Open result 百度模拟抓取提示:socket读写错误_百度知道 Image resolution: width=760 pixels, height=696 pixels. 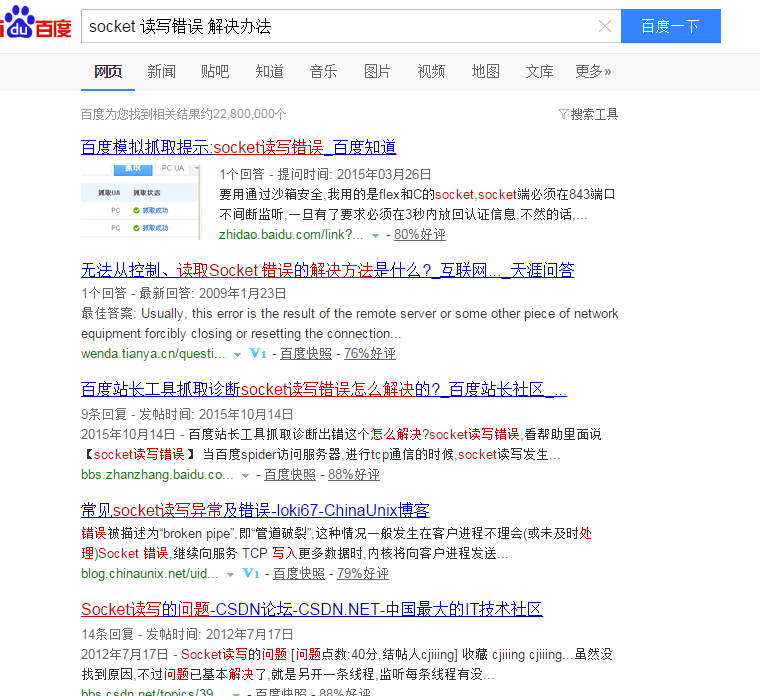(x=238, y=147)
